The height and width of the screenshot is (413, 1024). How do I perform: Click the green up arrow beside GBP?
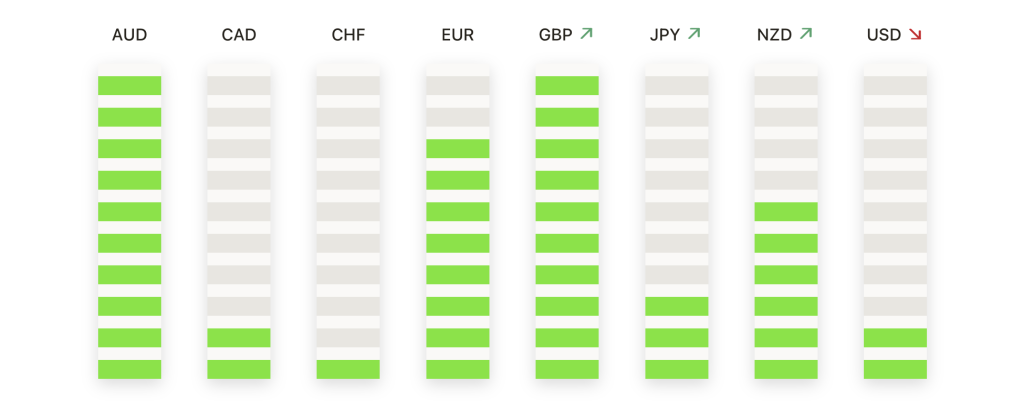point(586,34)
